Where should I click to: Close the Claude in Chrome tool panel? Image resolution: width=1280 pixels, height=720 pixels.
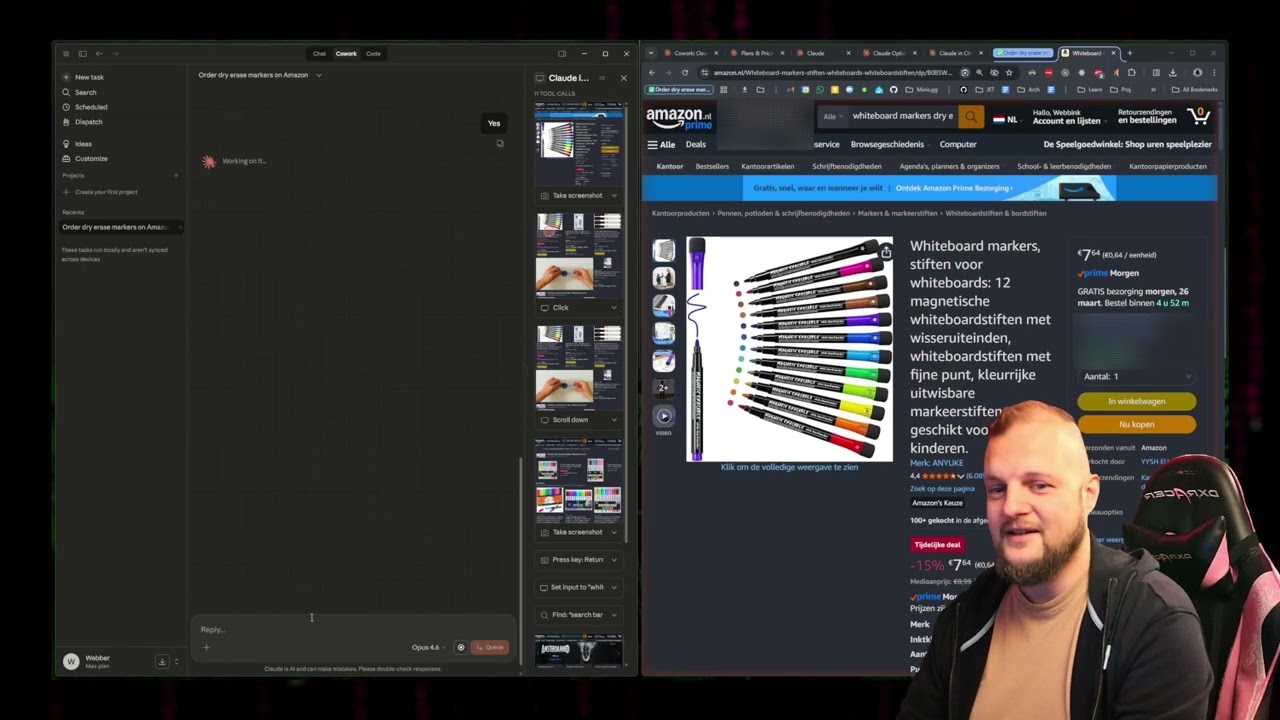pyautogui.click(x=624, y=78)
